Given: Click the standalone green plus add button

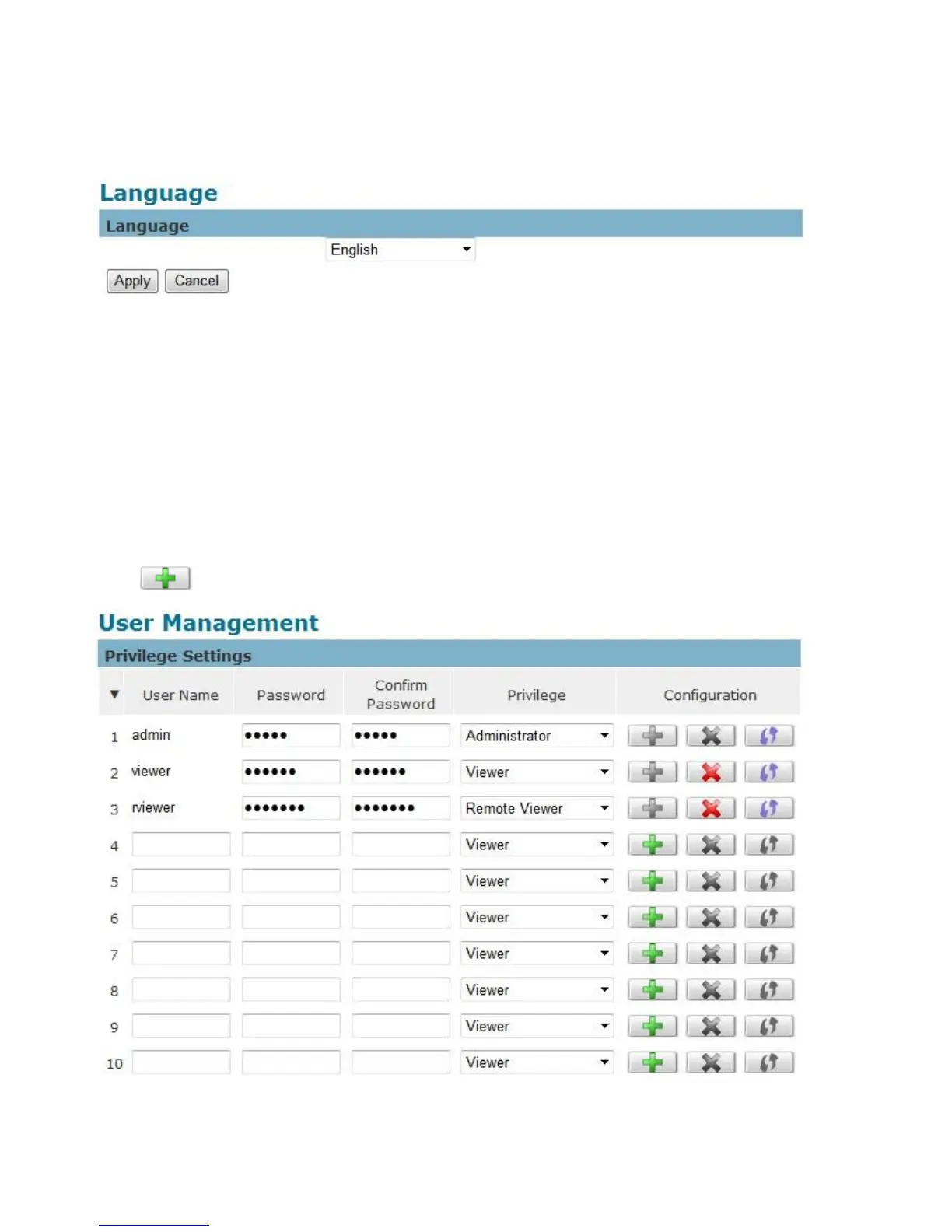Looking at the screenshot, I should (x=165, y=578).
